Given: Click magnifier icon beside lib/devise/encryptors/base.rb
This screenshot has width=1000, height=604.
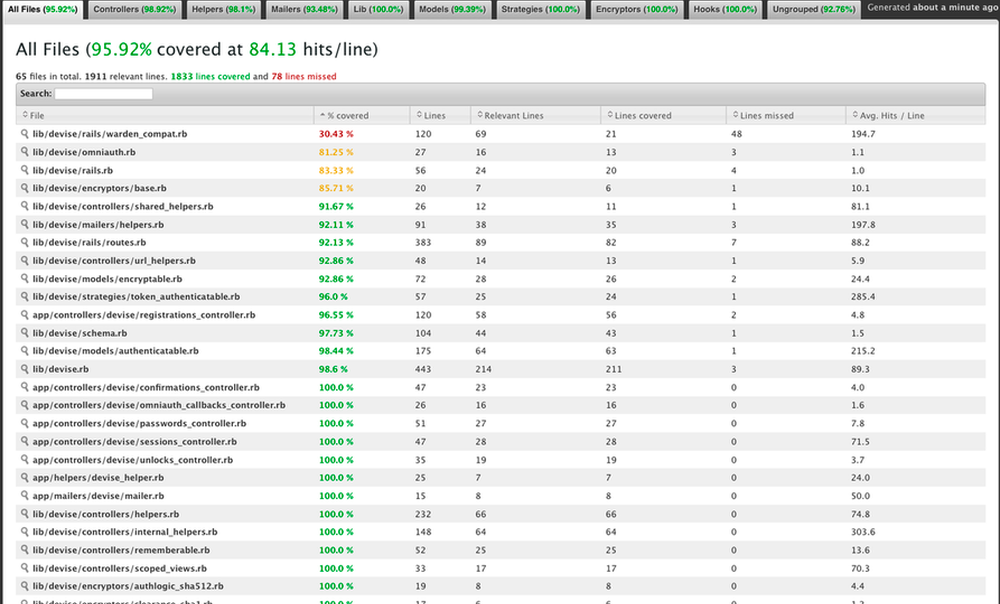Looking at the screenshot, I should coord(25,188).
